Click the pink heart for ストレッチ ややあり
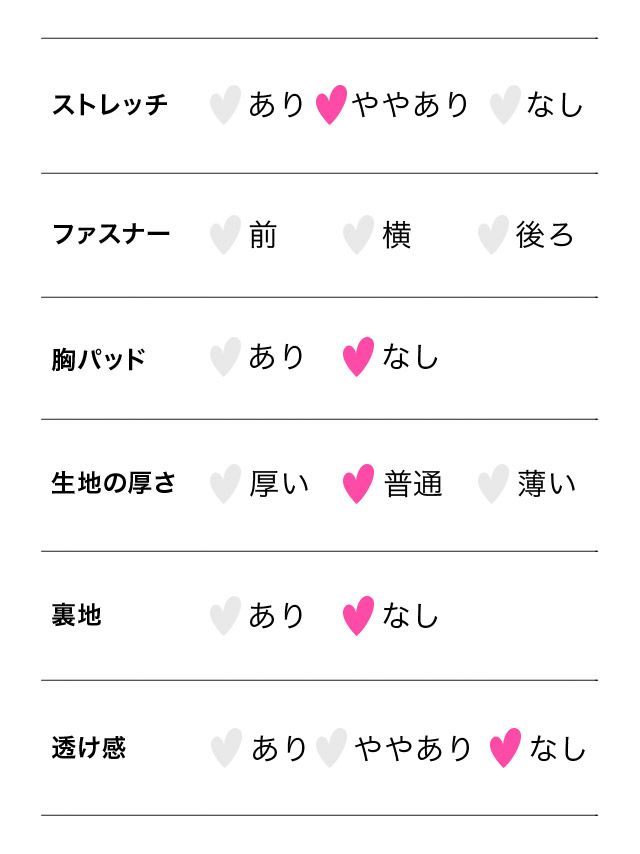640x854 pixels. click(331, 104)
